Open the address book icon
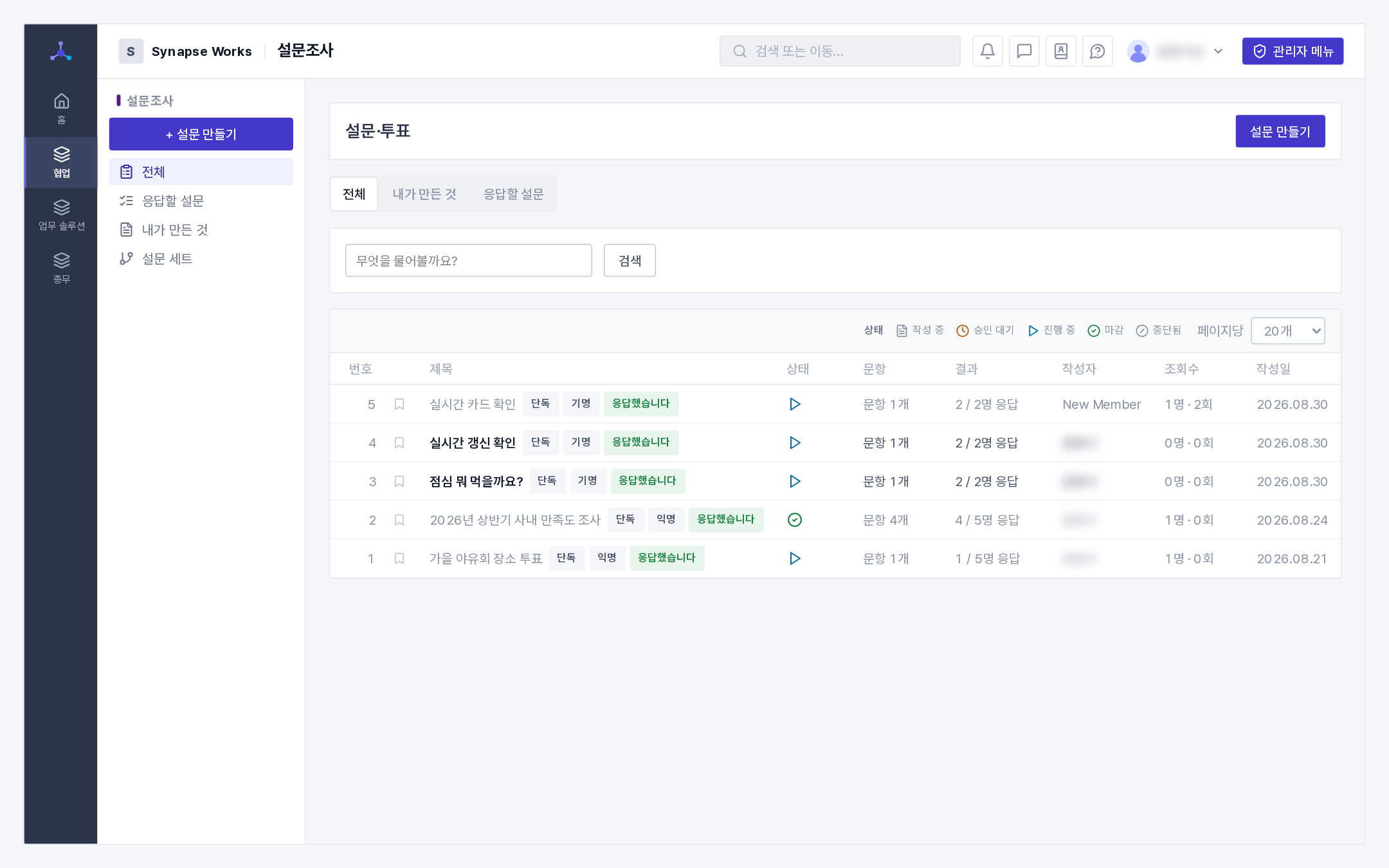The image size is (1389, 868). (1061, 51)
